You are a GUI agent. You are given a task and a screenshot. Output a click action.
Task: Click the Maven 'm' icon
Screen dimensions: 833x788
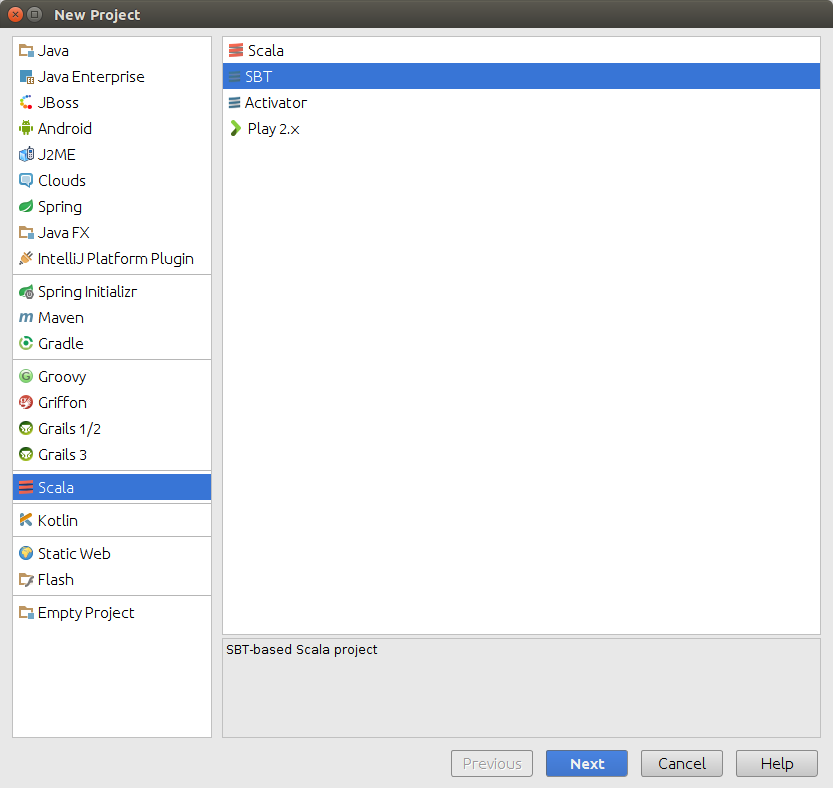click(x=26, y=317)
